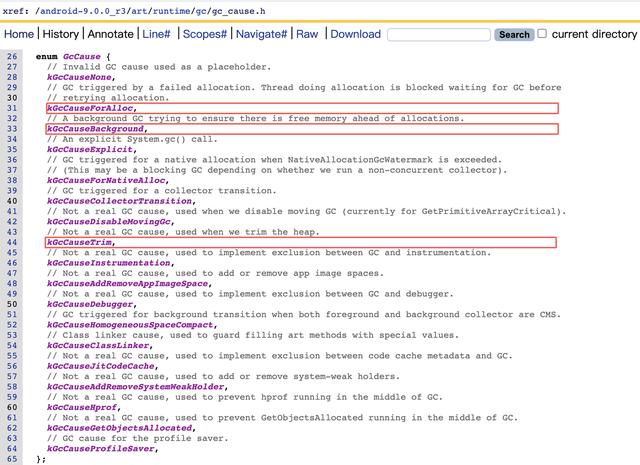Click the kGcCauseExplicit symbol
The width and height of the screenshot is (640, 465).
tap(90, 149)
